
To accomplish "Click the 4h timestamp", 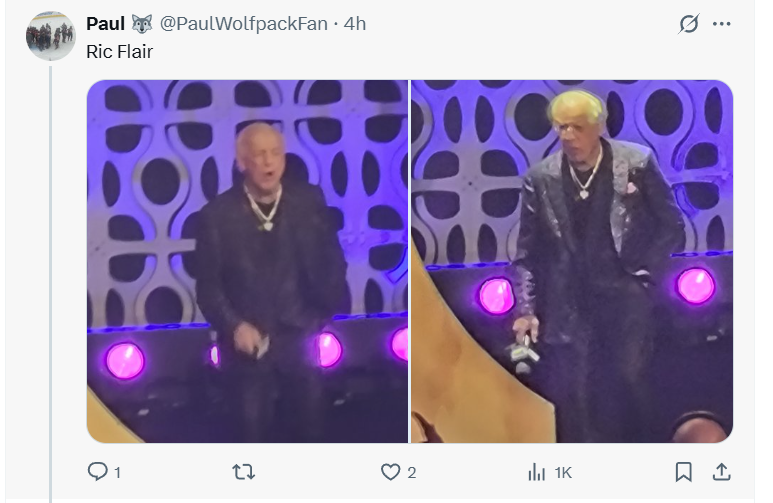I will pos(355,24).
